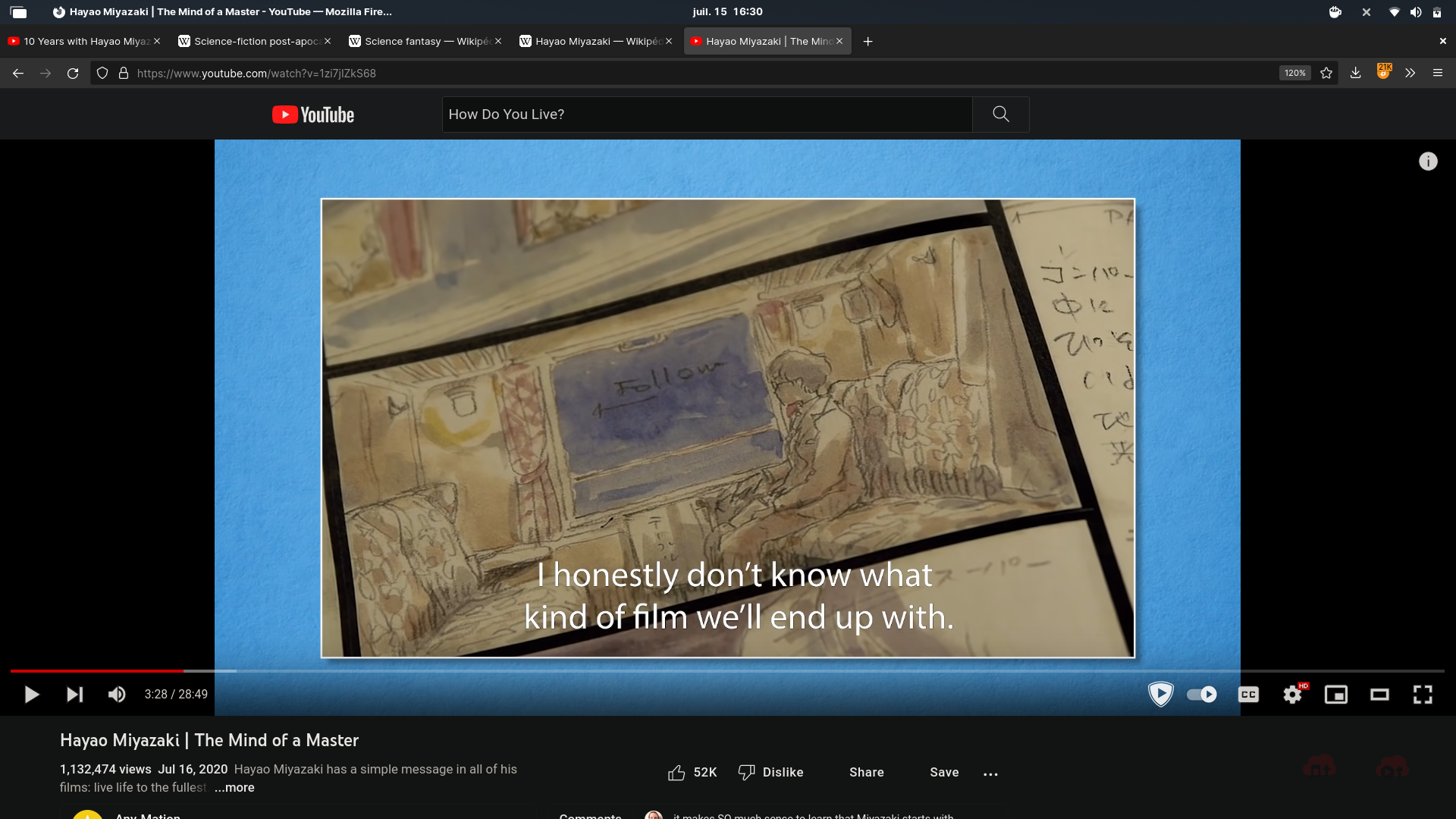
Task: Mute the video volume
Action: click(117, 695)
